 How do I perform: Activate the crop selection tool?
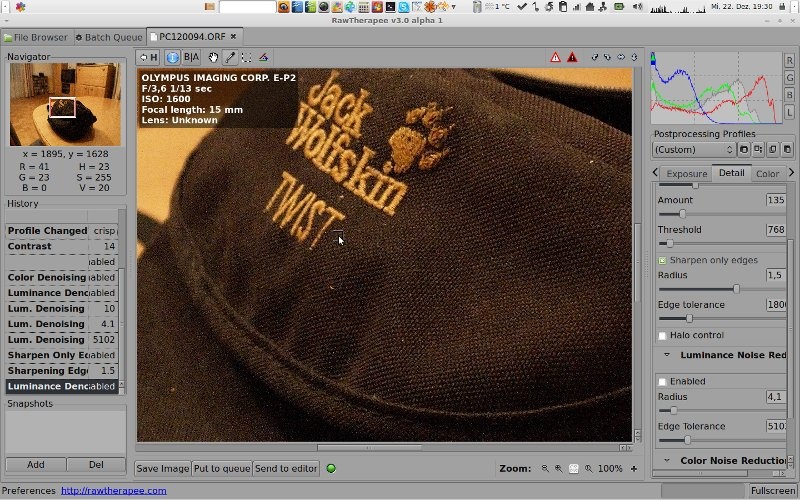(247, 58)
